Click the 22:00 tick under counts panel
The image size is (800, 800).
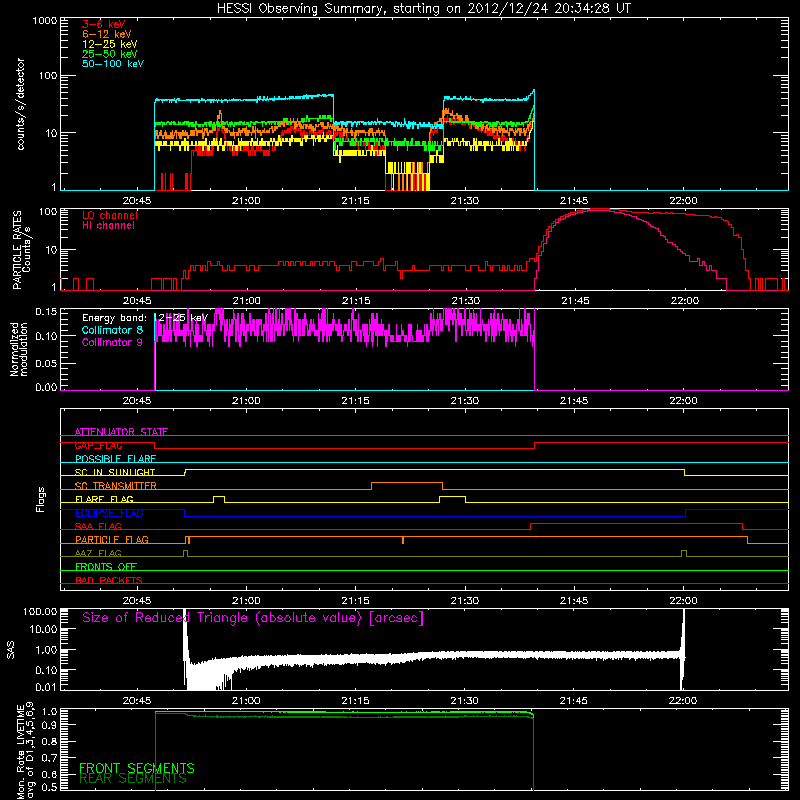[683, 201]
